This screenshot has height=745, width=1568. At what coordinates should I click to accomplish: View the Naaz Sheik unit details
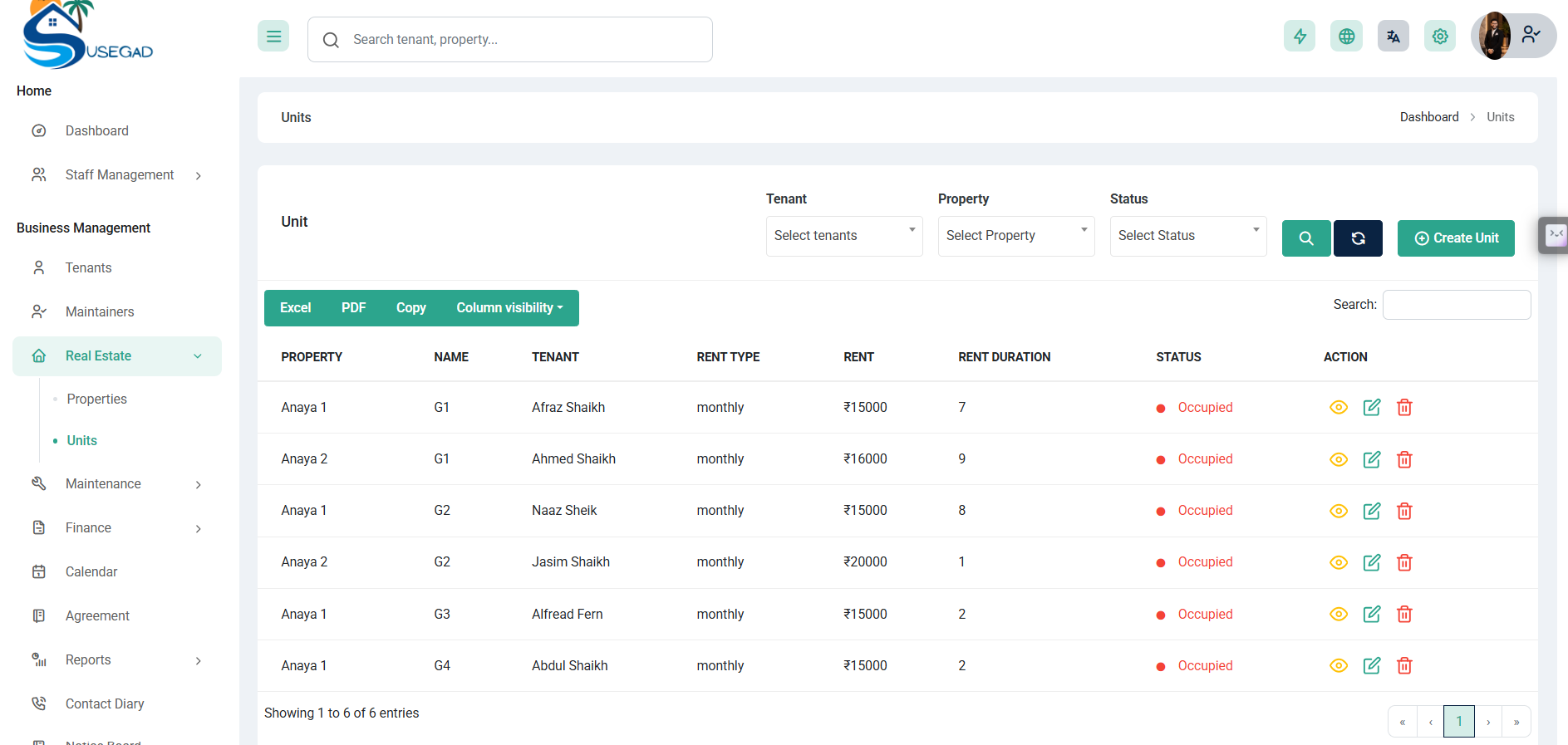1339,511
